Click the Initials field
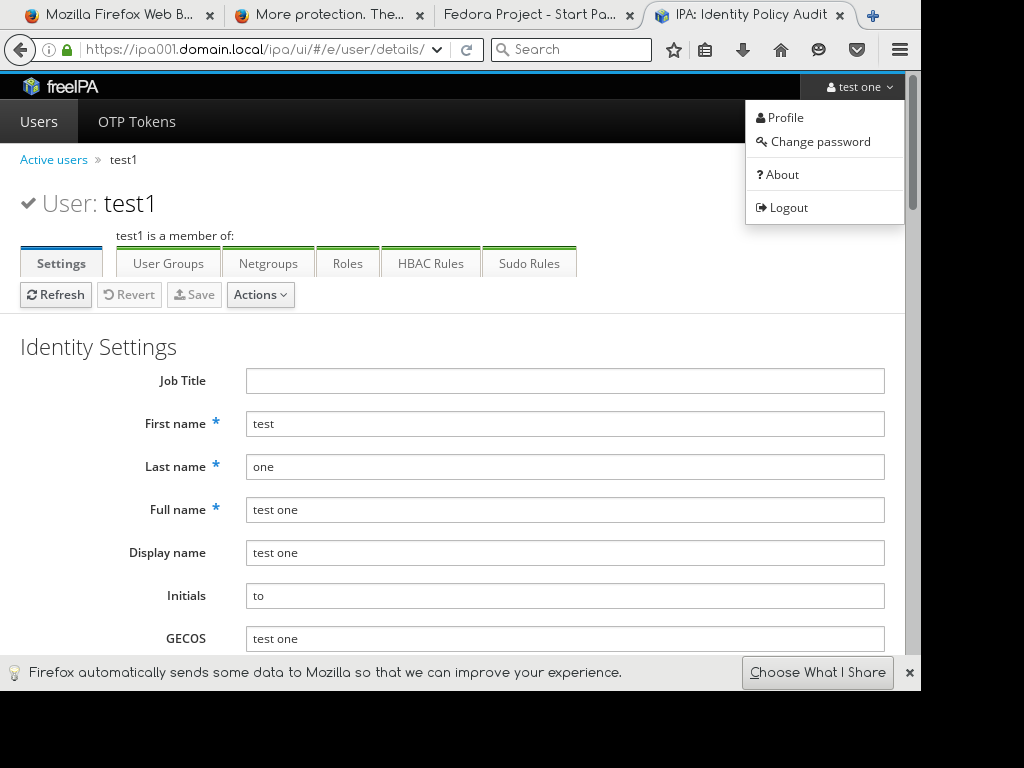Image resolution: width=1024 pixels, height=768 pixels. tap(566, 596)
